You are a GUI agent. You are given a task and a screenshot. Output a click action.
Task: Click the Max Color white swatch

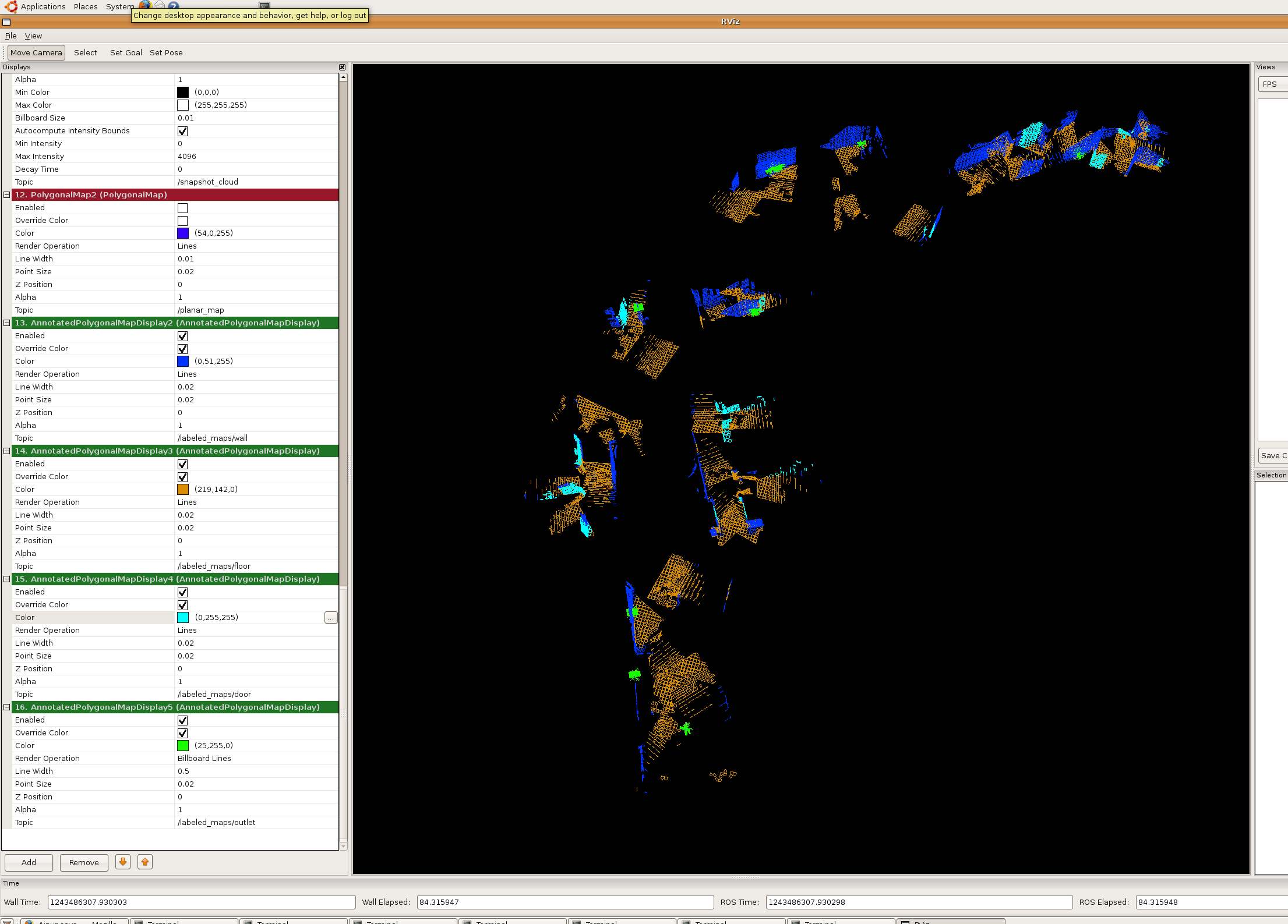(x=182, y=105)
